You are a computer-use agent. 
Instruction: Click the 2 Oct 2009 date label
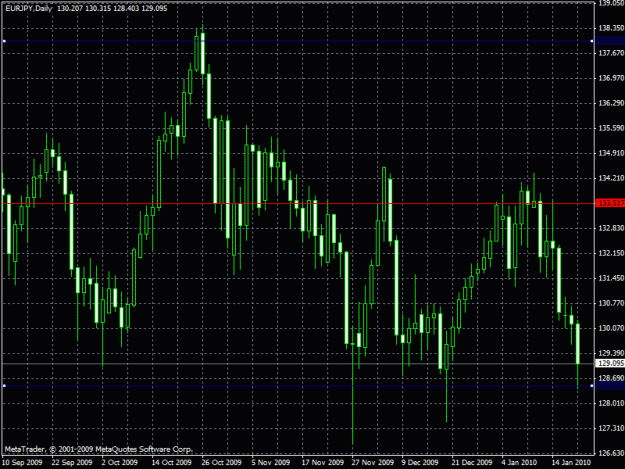point(120,463)
